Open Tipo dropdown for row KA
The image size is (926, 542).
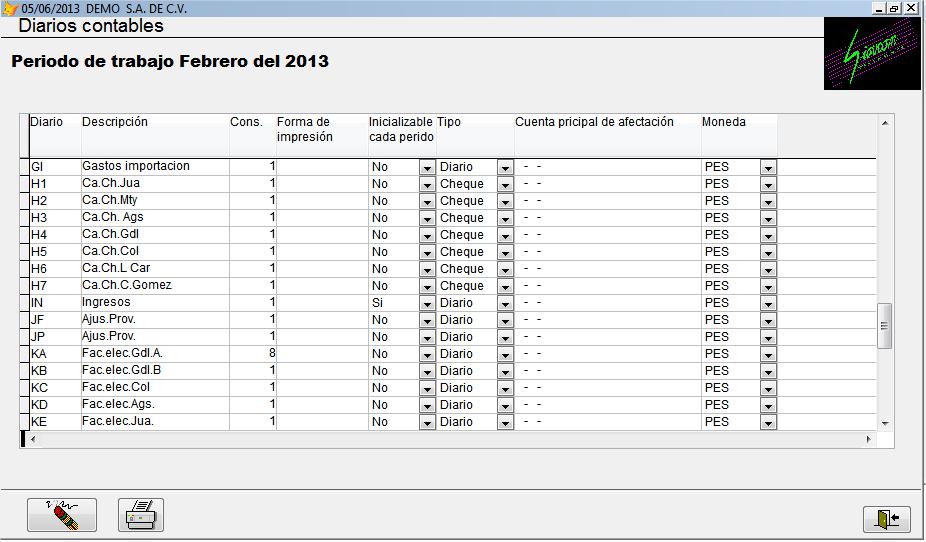[x=505, y=355]
